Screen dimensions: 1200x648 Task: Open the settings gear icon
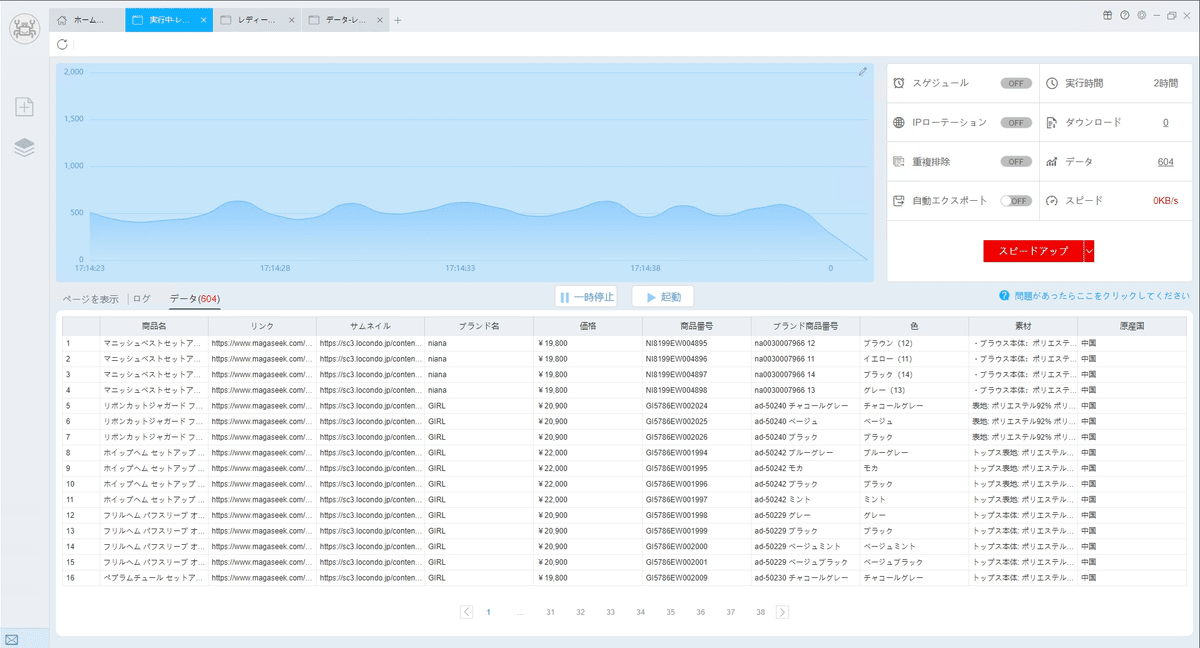pos(1142,15)
